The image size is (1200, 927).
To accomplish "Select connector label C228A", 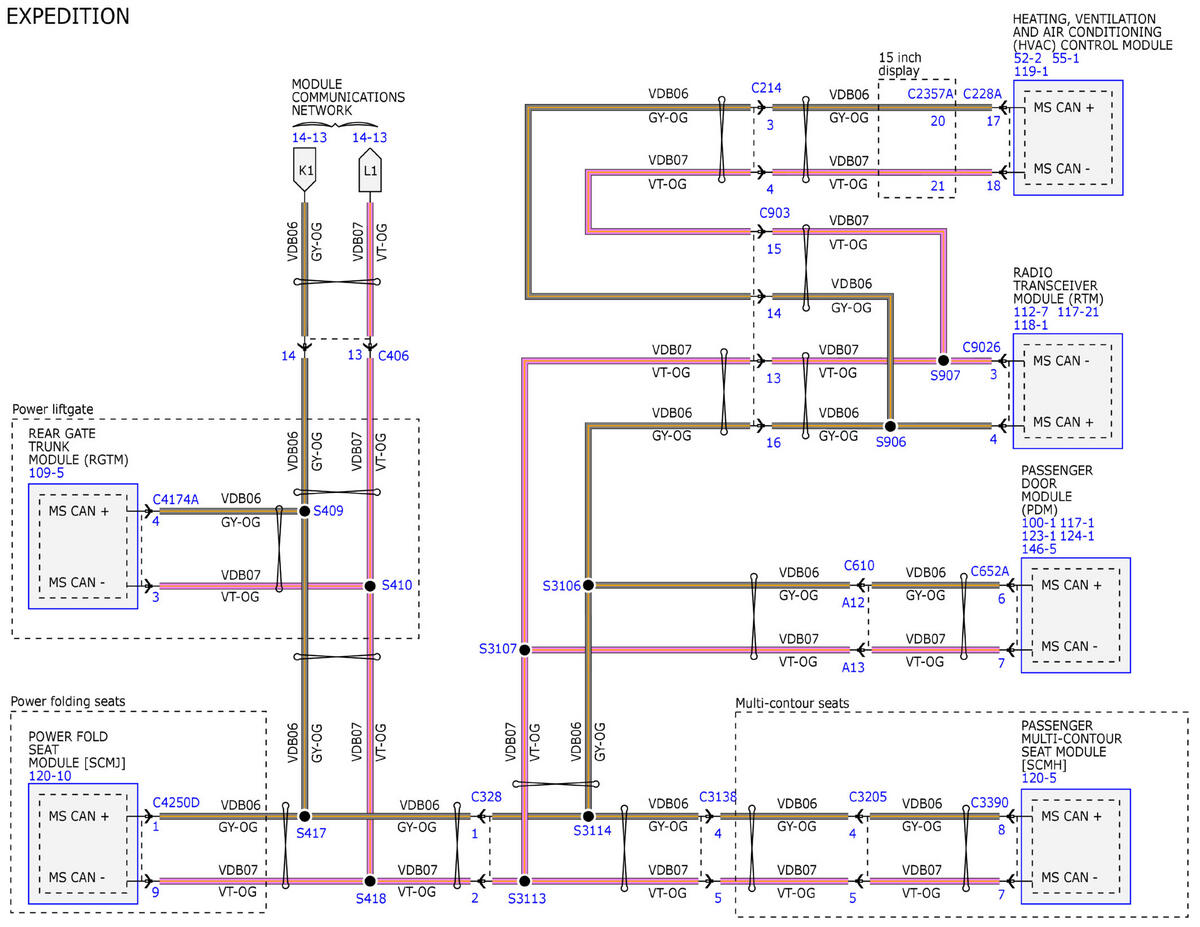I will (x=982, y=94).
